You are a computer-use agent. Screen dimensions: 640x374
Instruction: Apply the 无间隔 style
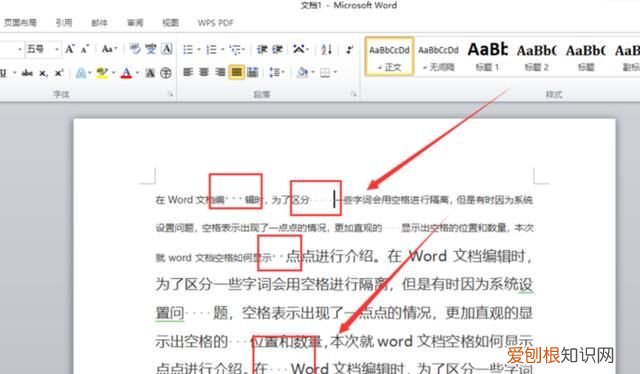[x=438, y=56]
